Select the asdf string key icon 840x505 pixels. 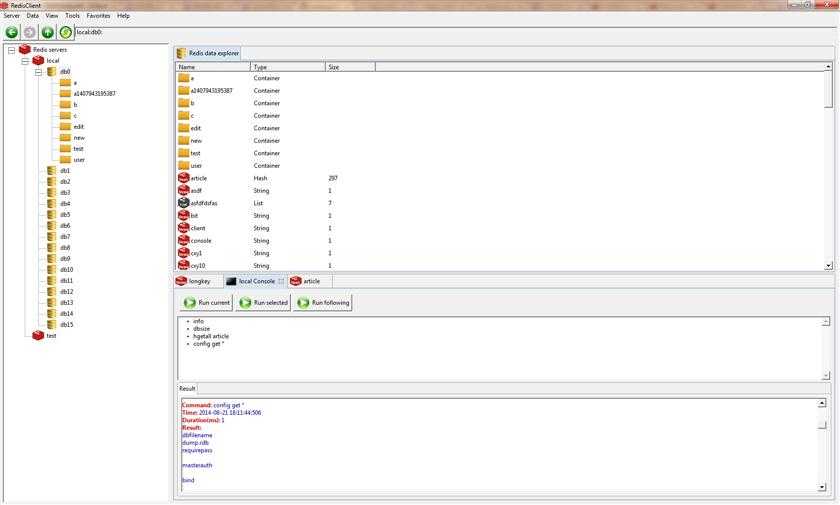pyautogui.click(x=183, y=190)
